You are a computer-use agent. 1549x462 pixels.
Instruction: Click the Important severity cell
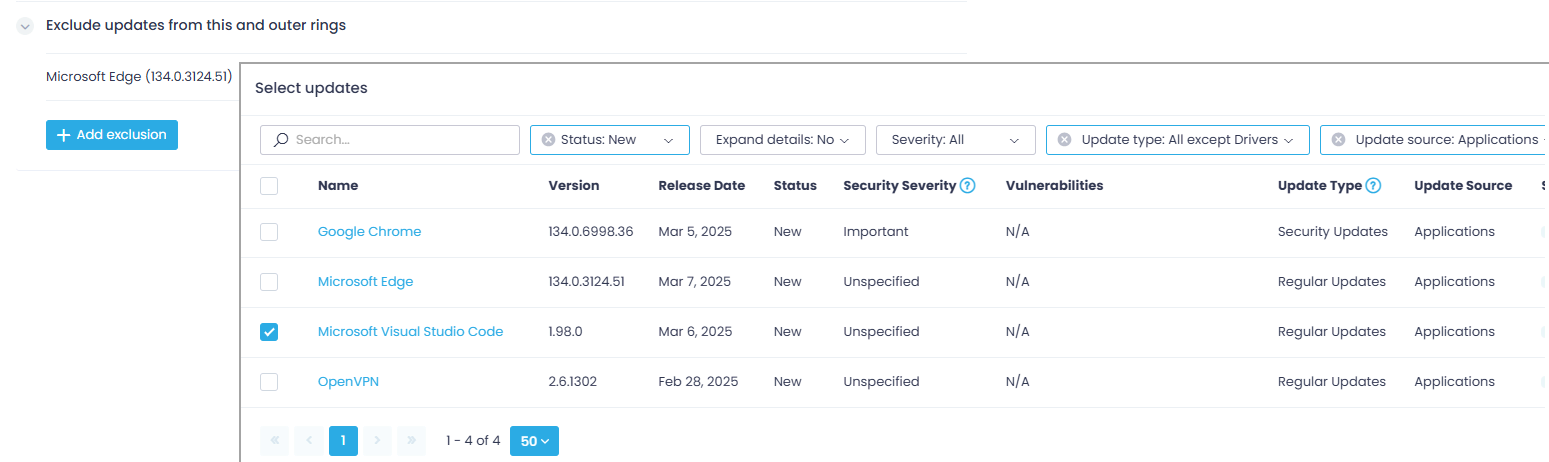pos(876,232)
